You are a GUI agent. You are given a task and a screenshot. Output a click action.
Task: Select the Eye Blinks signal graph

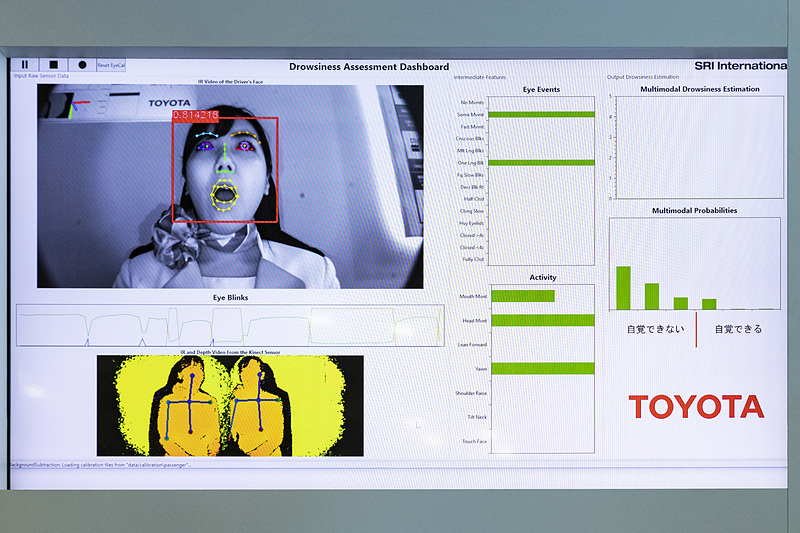click(230, 325)
